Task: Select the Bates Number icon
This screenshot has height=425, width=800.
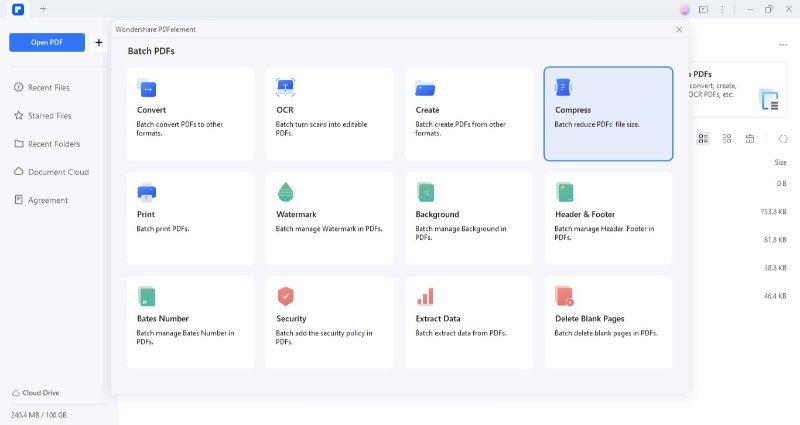Action: coord(146,296)
